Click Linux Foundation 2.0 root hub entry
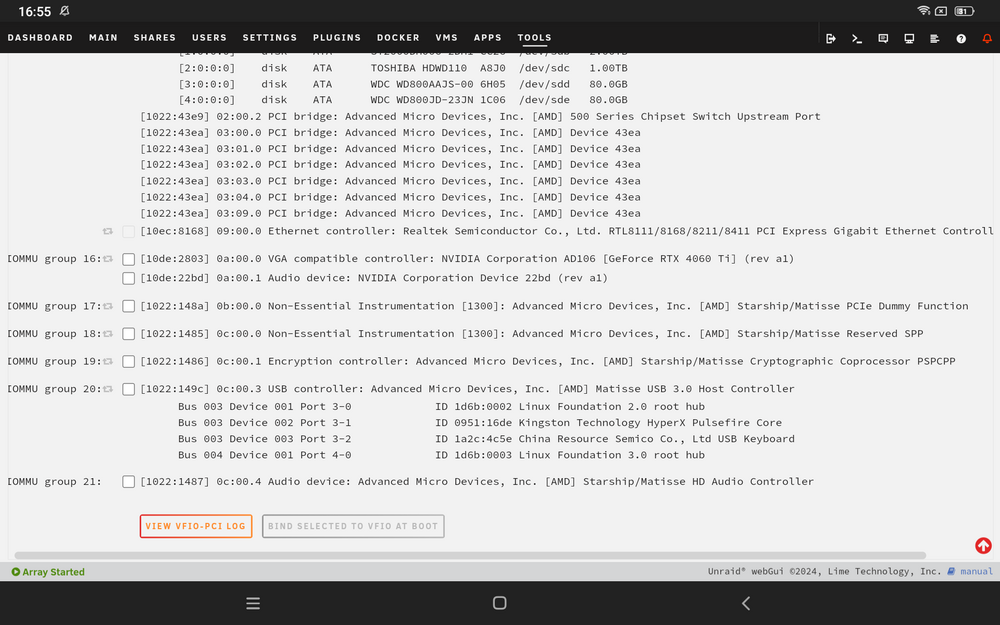 [x=441, y=407]
